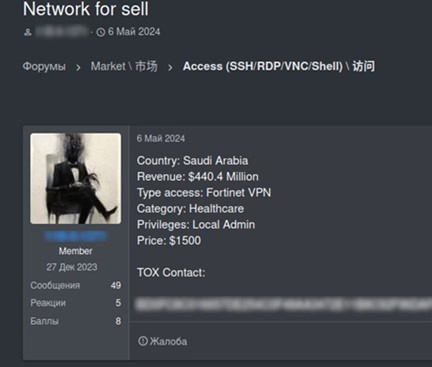Click the blurred author name below the title

pyautogui.click(x=62, y=32)
